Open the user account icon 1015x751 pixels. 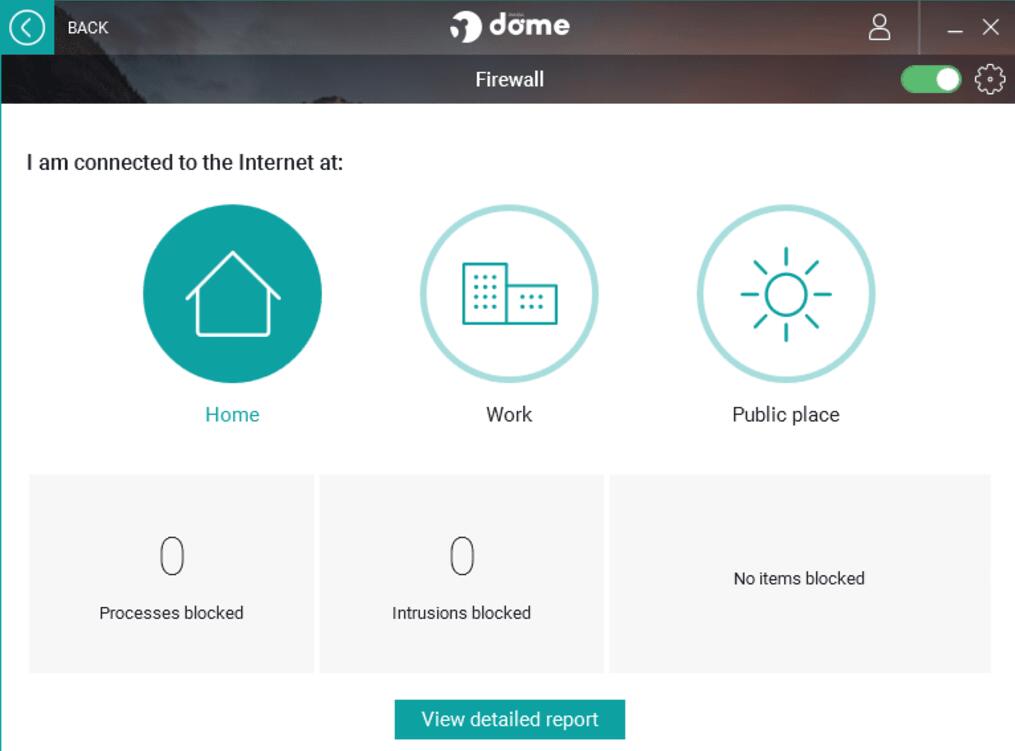point(879,27)
